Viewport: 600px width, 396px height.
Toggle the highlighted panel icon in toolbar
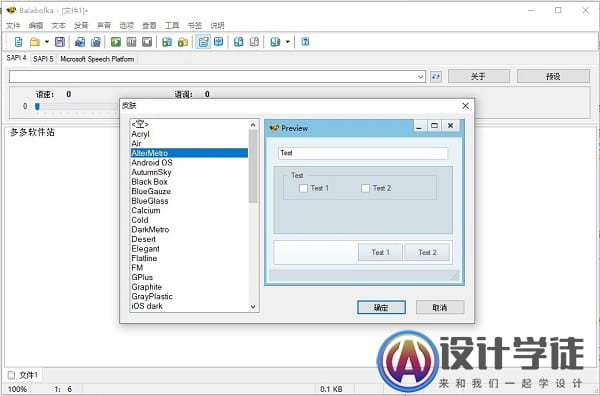pyautogui.click(x=203, y=42)
